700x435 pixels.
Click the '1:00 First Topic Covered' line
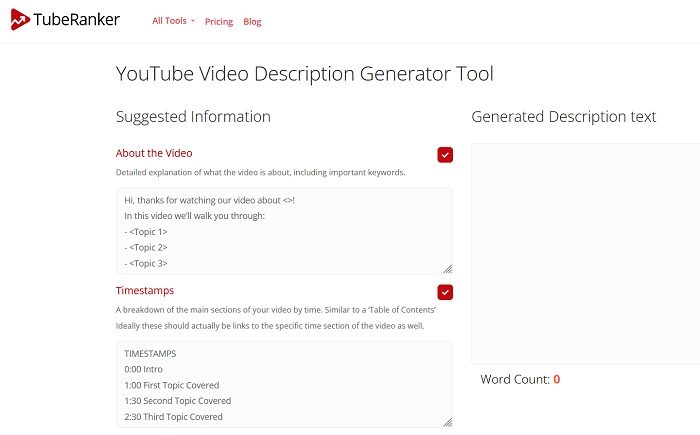coord(172,385)
